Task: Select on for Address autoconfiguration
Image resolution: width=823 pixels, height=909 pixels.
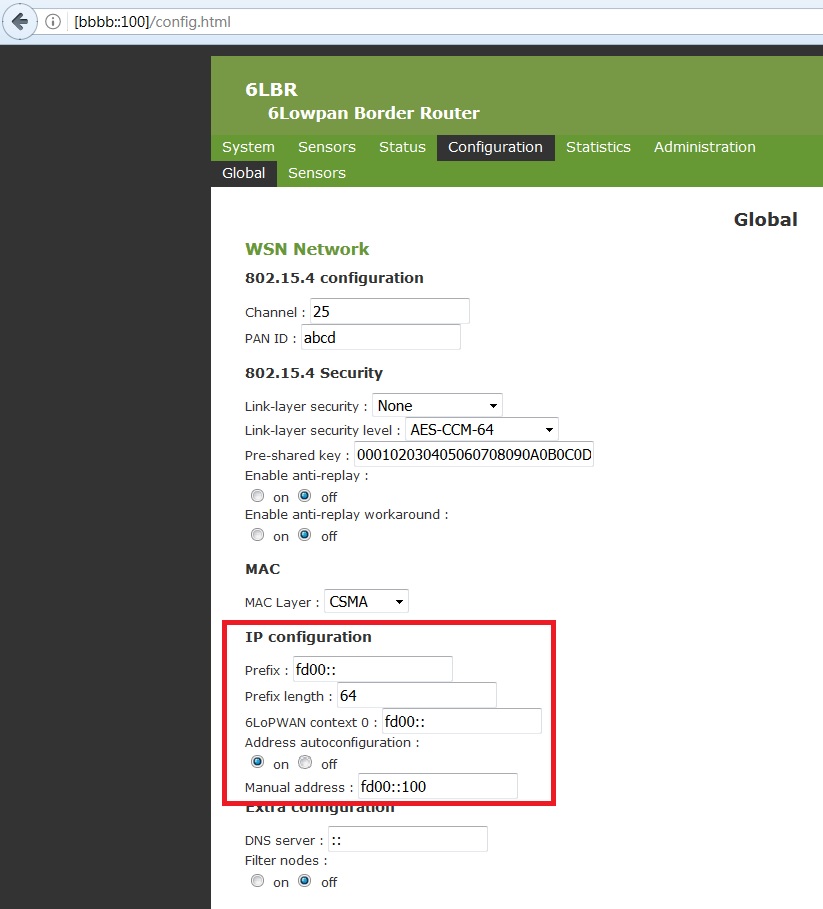Action: coord(257,762)
